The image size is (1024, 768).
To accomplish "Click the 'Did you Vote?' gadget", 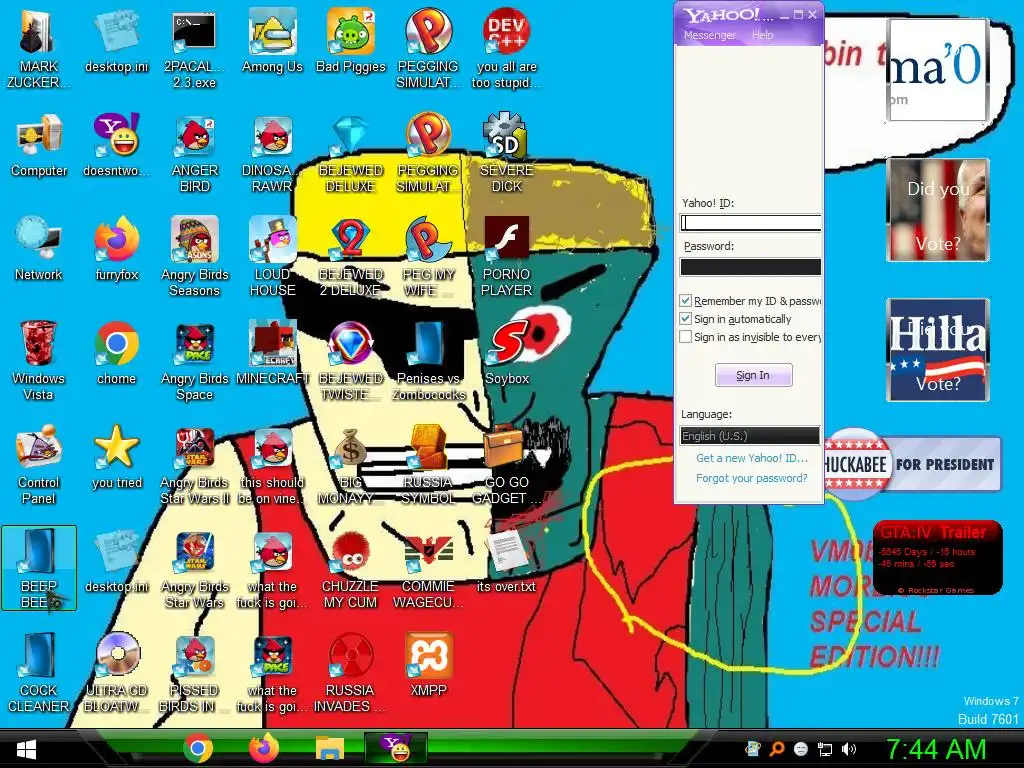I will click(938, 210).
